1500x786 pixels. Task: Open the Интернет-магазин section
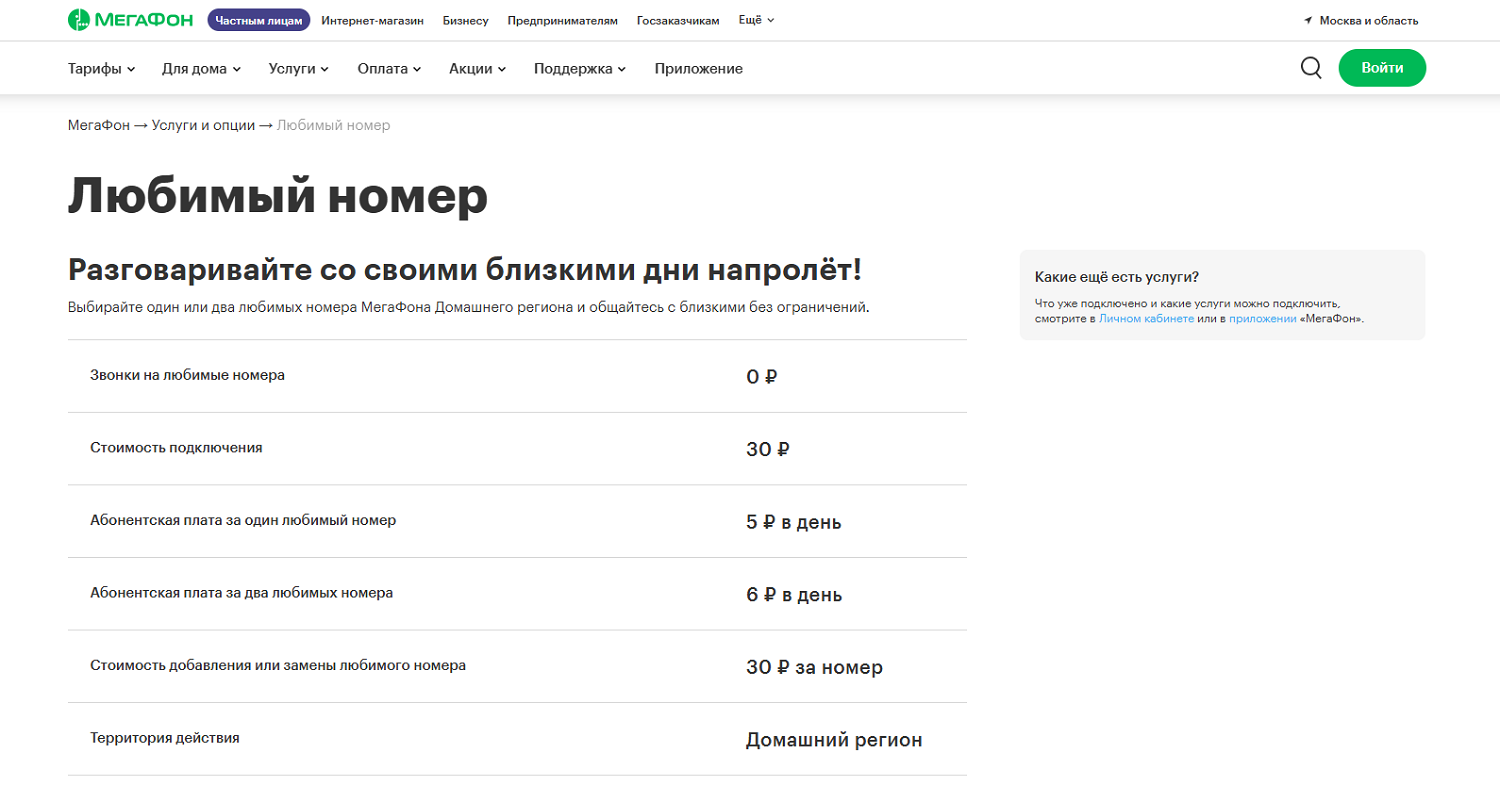(x=373, y=20)
